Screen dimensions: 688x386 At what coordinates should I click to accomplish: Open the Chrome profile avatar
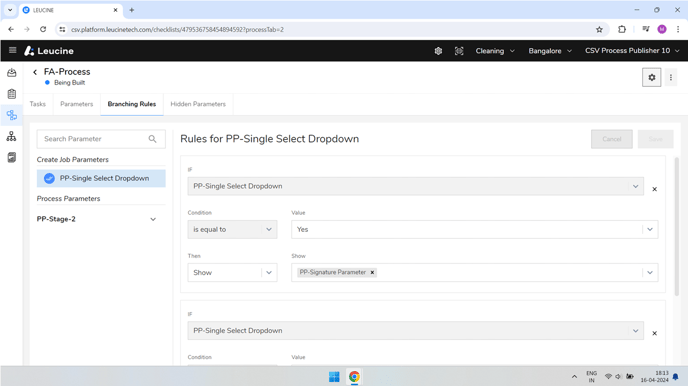[662, 29]
